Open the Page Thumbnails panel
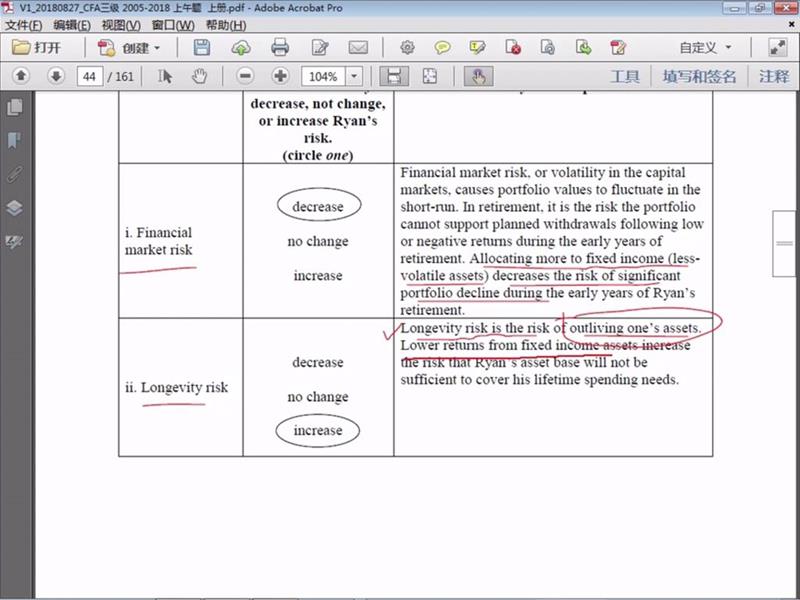This screenshot has width=800, height=600. point(14,107)
